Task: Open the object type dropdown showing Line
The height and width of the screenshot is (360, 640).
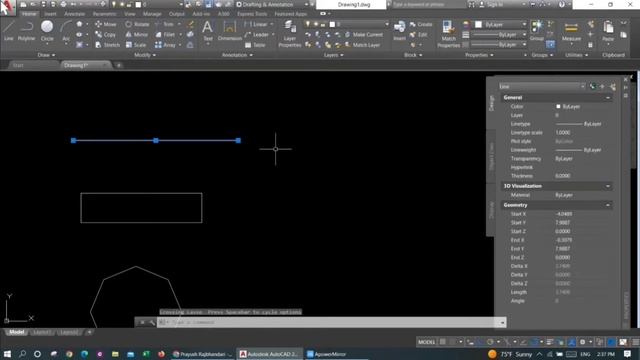Action: coord(542,87)
